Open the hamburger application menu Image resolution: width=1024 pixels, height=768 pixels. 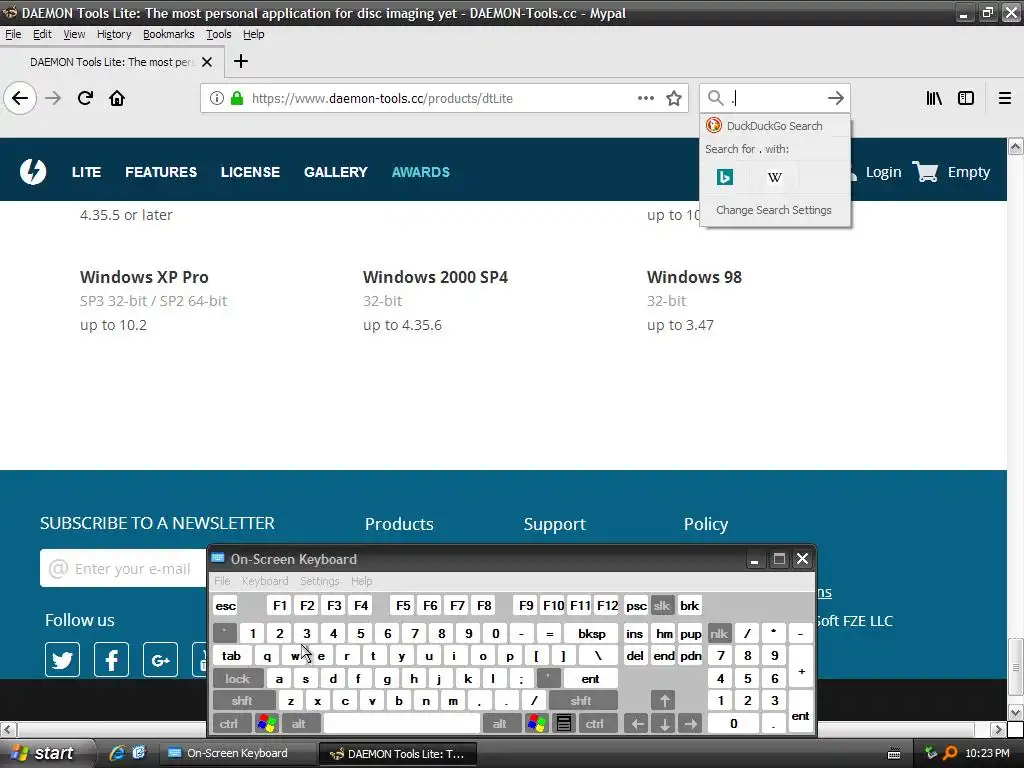coord(1004,99)
